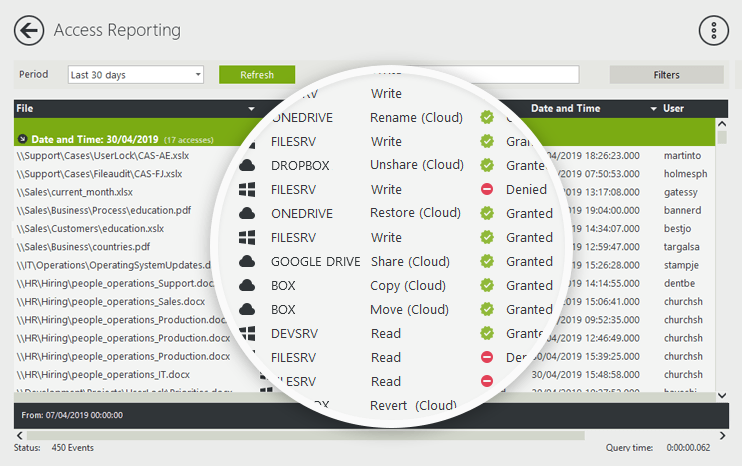Click the red denied icon on the first FILESRV Read row
Image resolution: width=742 pixels, height=466 pixels.
(x=487, y=357)
